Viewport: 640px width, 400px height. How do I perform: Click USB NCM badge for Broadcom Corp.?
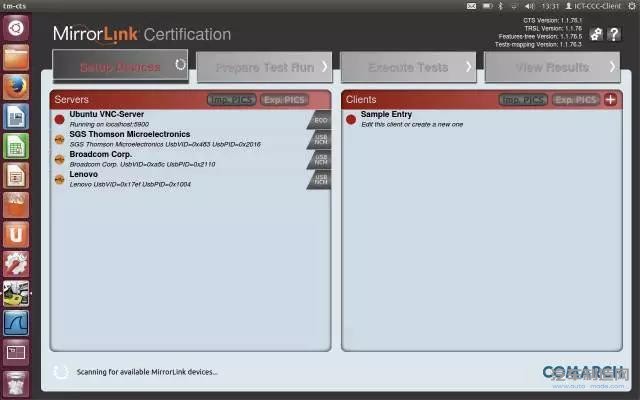319,160
